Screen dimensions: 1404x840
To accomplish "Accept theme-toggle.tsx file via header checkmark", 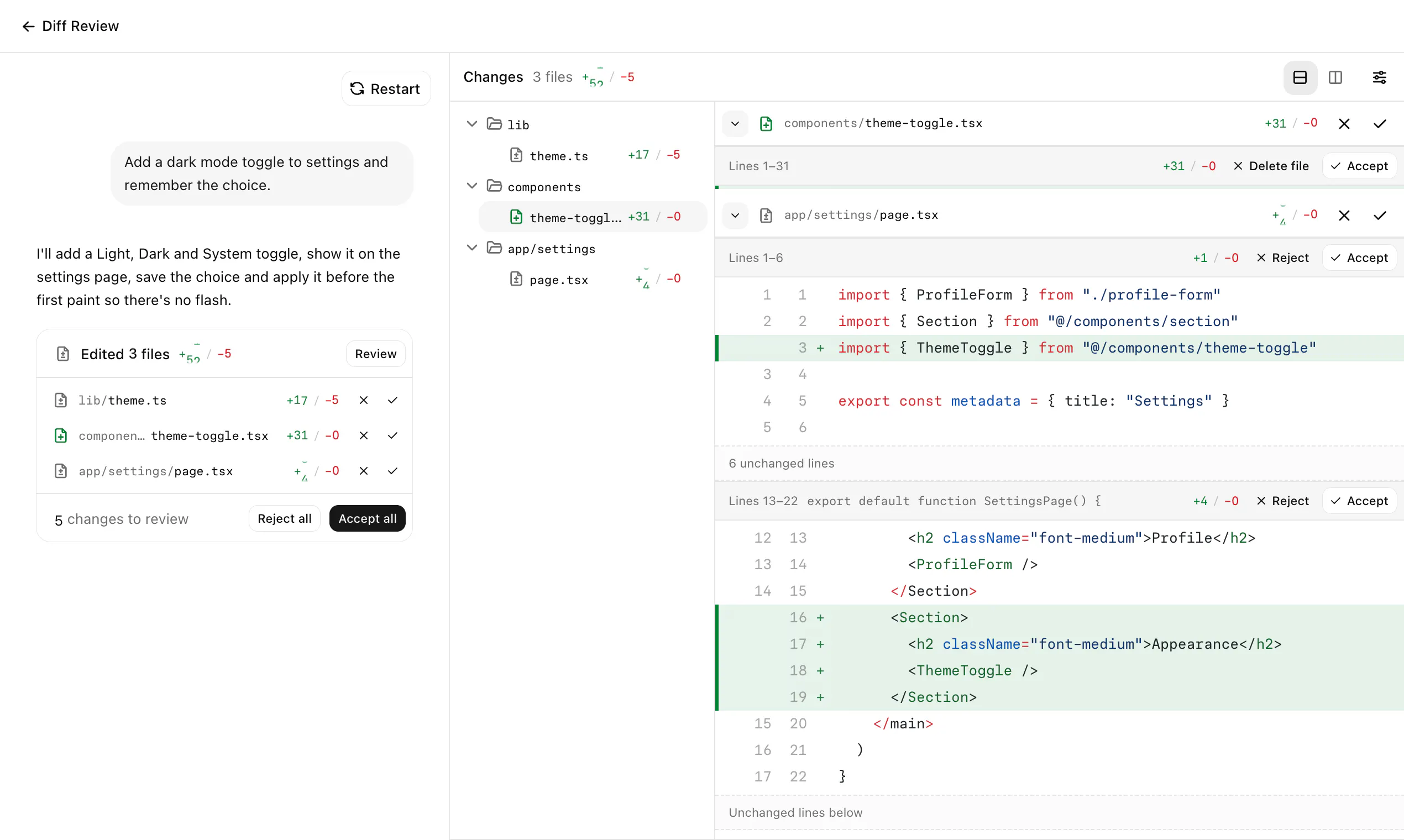I will (1380, 123).
